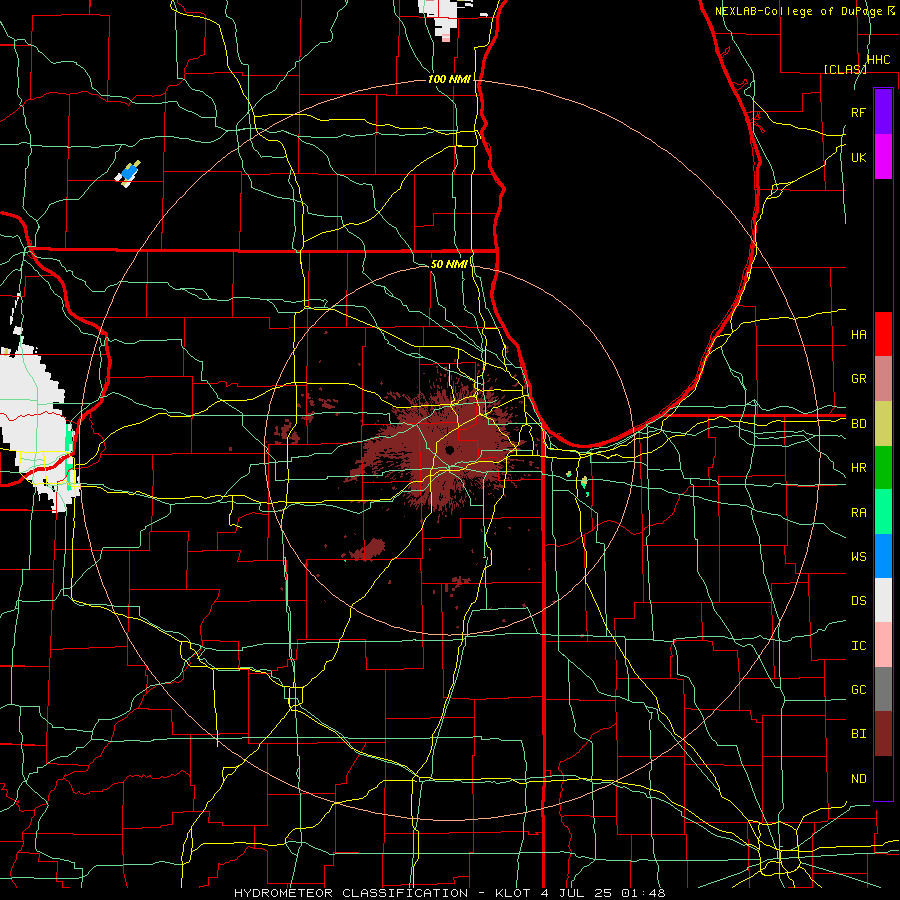The height and width of the screenshot is (900, 900).
Task: Click the GR legend color swatch
Action: pyautogui.click(x=883, y=379)
